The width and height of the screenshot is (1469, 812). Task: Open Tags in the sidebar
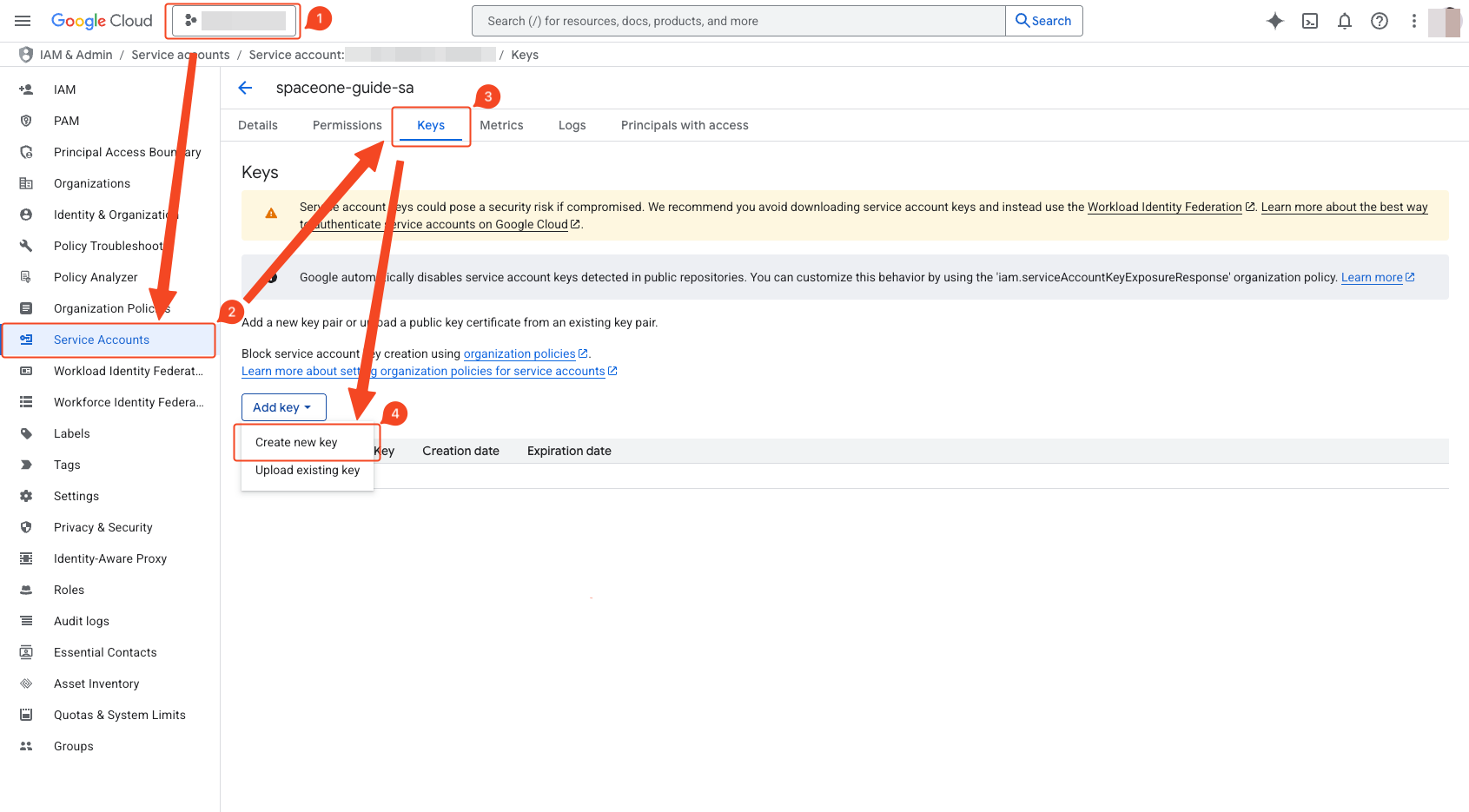point(110,465)
